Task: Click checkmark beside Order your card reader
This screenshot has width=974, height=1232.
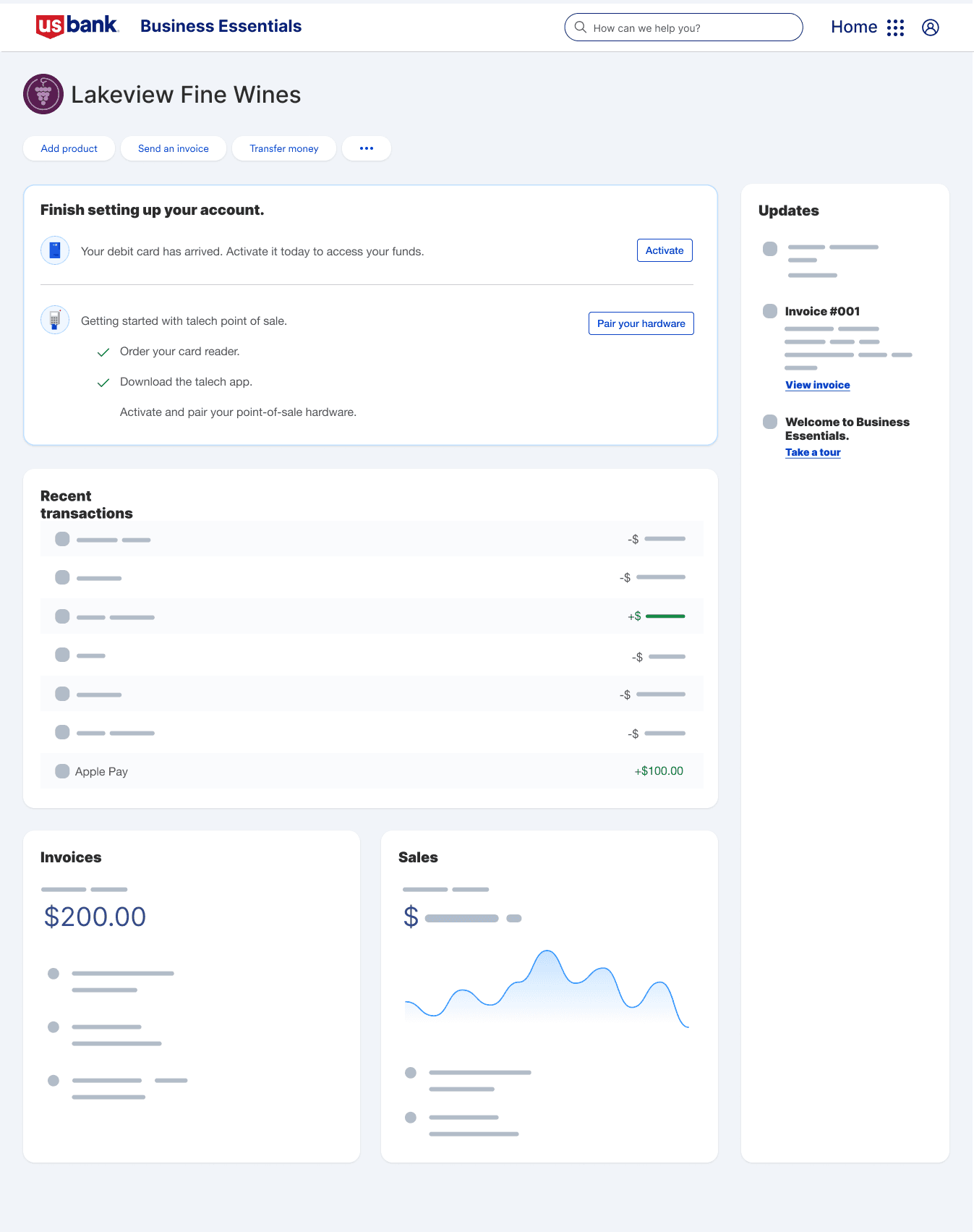Action: coord(103,352)
